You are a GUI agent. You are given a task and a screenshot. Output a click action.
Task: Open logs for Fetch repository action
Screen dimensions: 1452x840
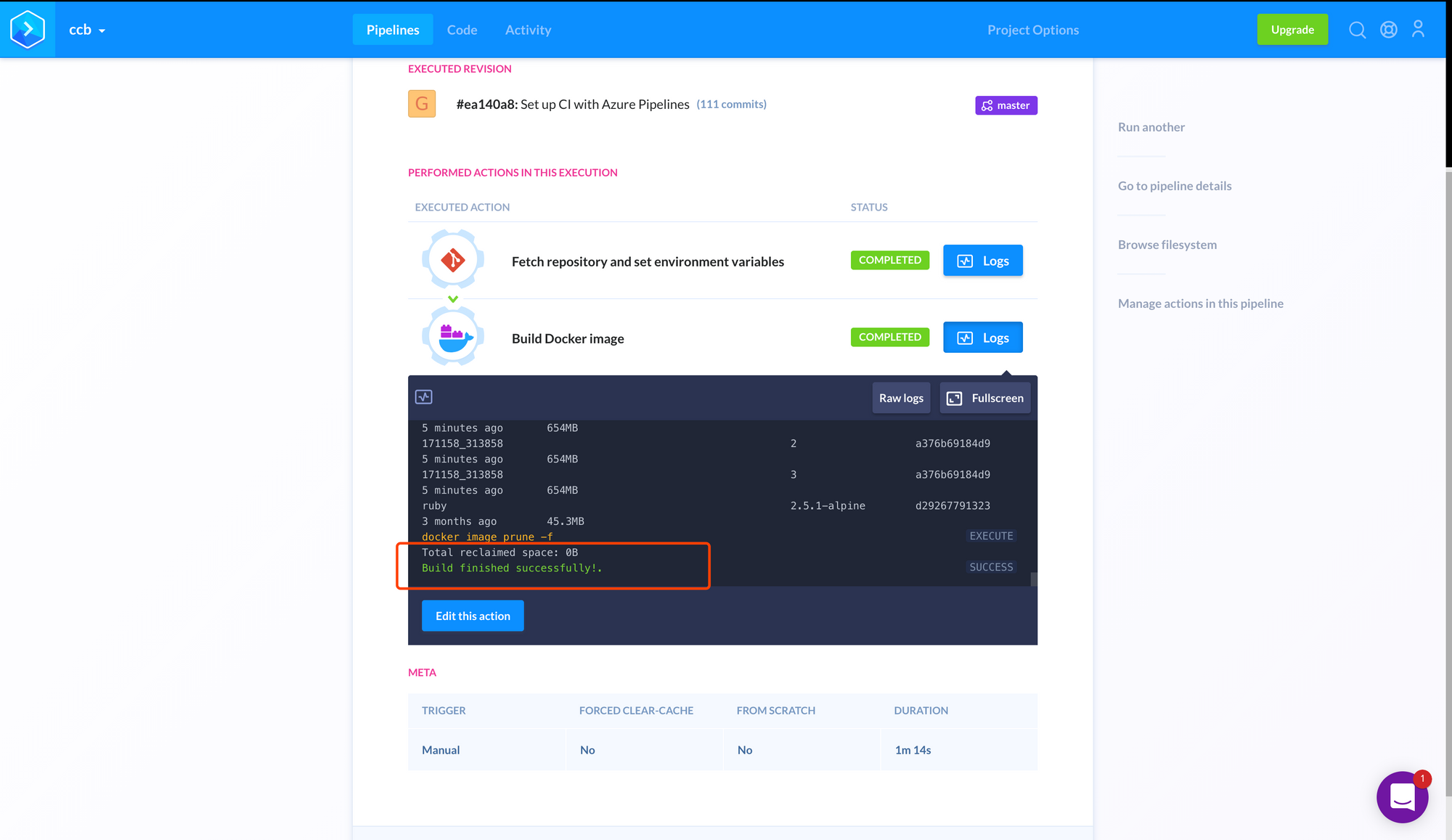click(982, 261)
